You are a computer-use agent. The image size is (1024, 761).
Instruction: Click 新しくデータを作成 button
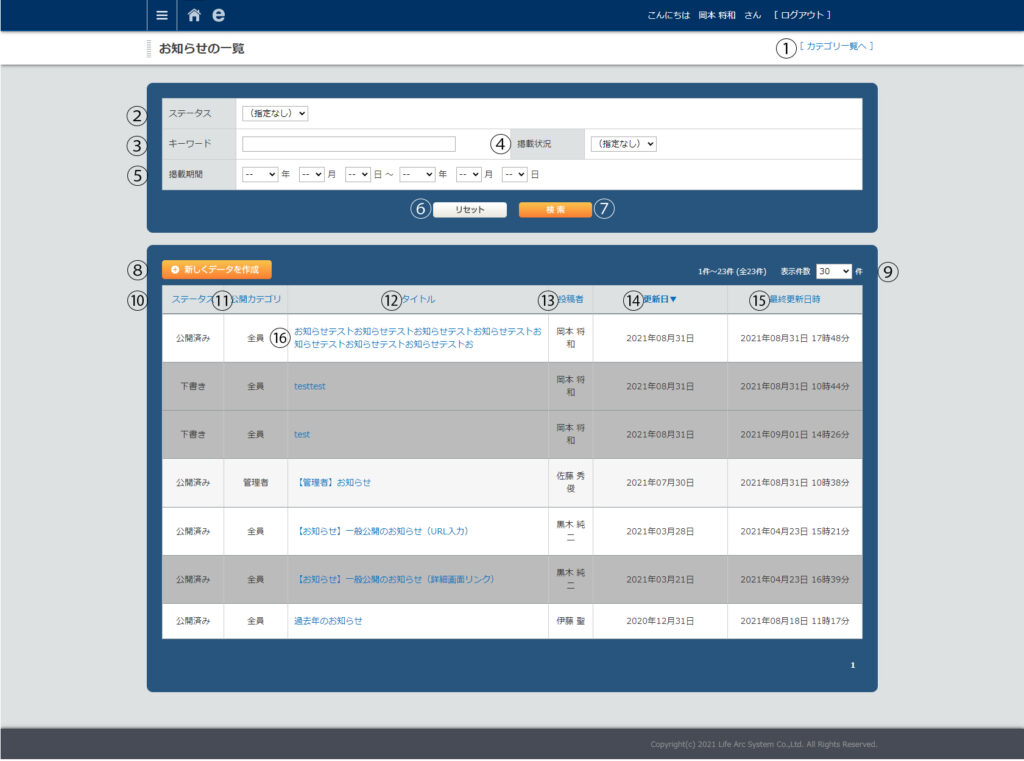[216, 270]
